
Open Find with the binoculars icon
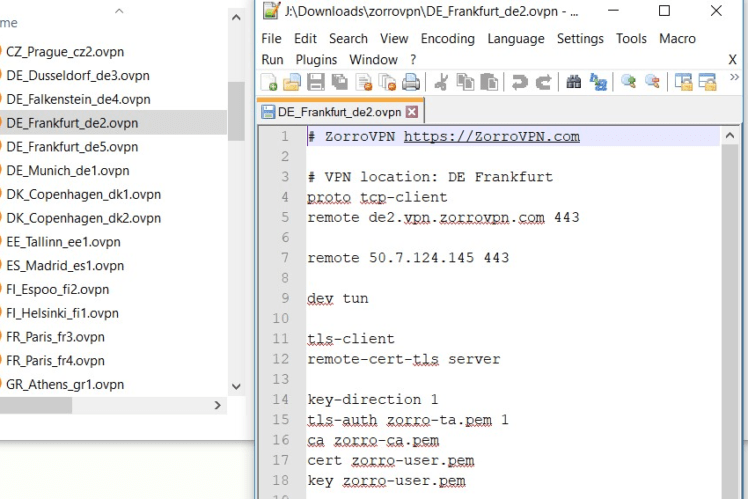click(x=574, y=83)
